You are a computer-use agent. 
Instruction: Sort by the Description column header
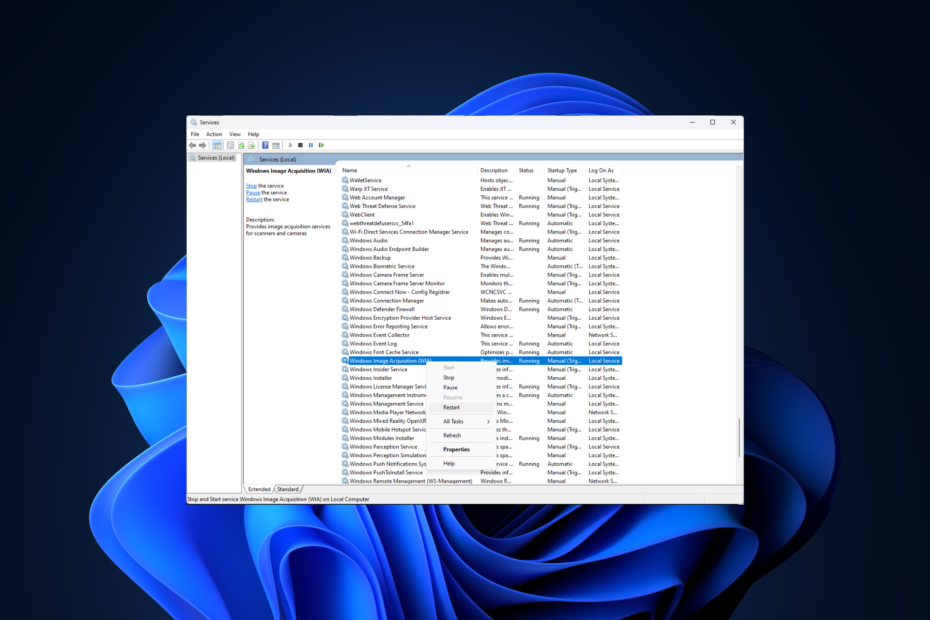(497, 170)
